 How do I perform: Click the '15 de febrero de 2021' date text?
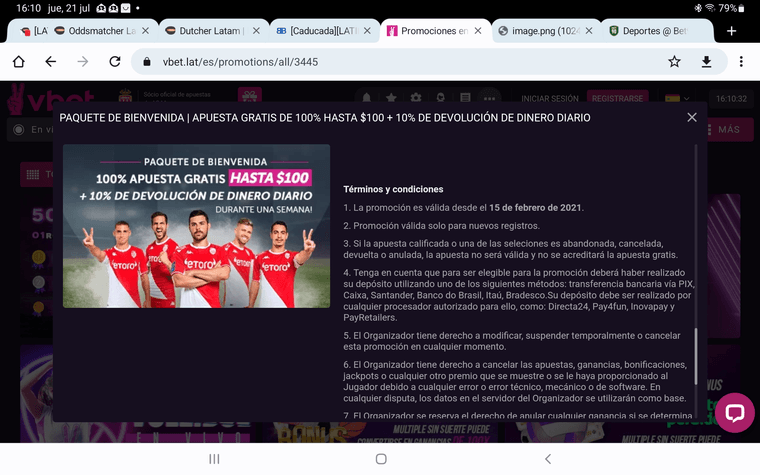(535, 207)
